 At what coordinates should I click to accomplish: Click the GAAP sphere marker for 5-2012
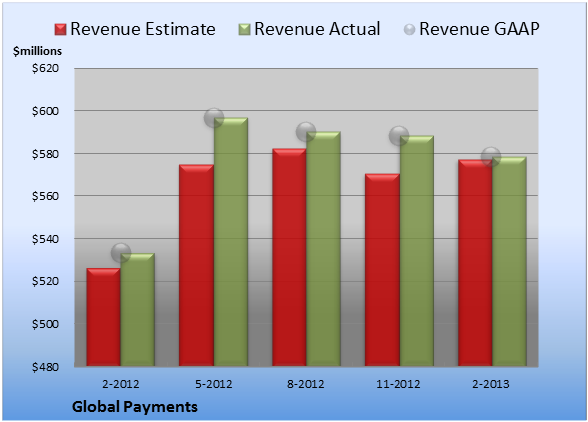click(214, 118)
